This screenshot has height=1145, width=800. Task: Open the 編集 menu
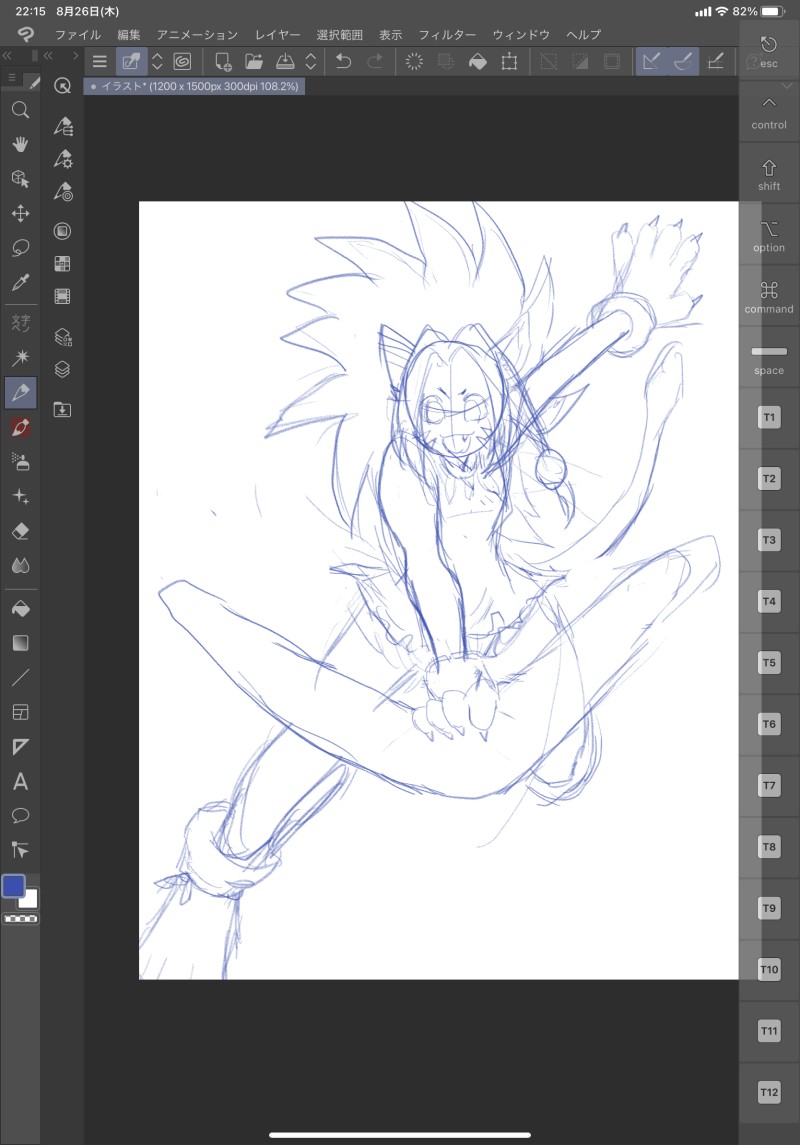click(x=128, y=34)
